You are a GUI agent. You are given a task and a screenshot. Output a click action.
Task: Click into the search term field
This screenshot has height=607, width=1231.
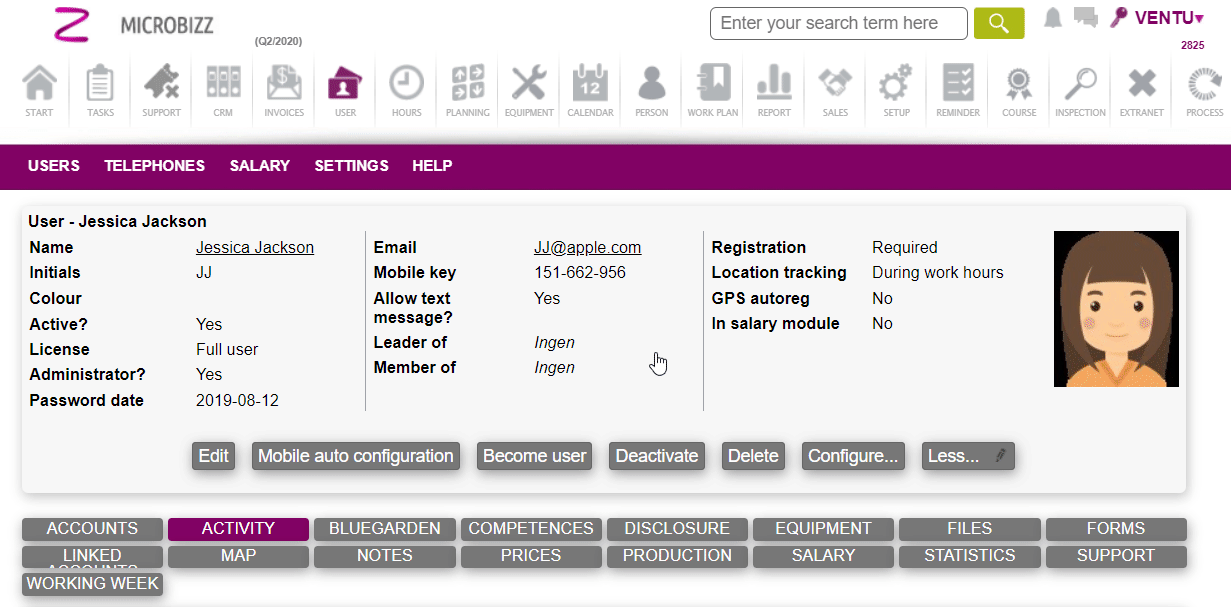(x=838, y=23)
